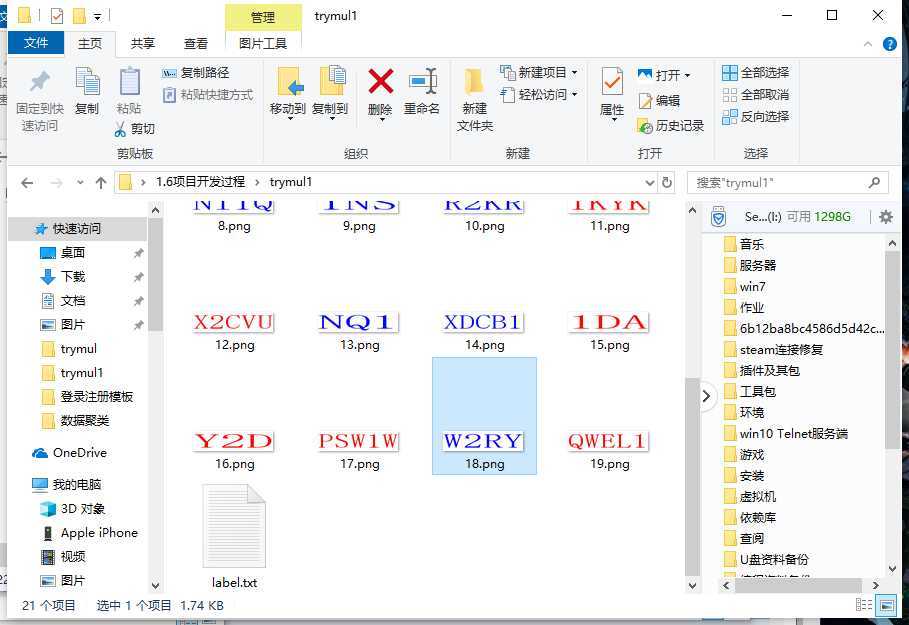Screen dimensions: 909x625
Task: Click the History (历史记录) ribbon item
Action: [670, 125]
